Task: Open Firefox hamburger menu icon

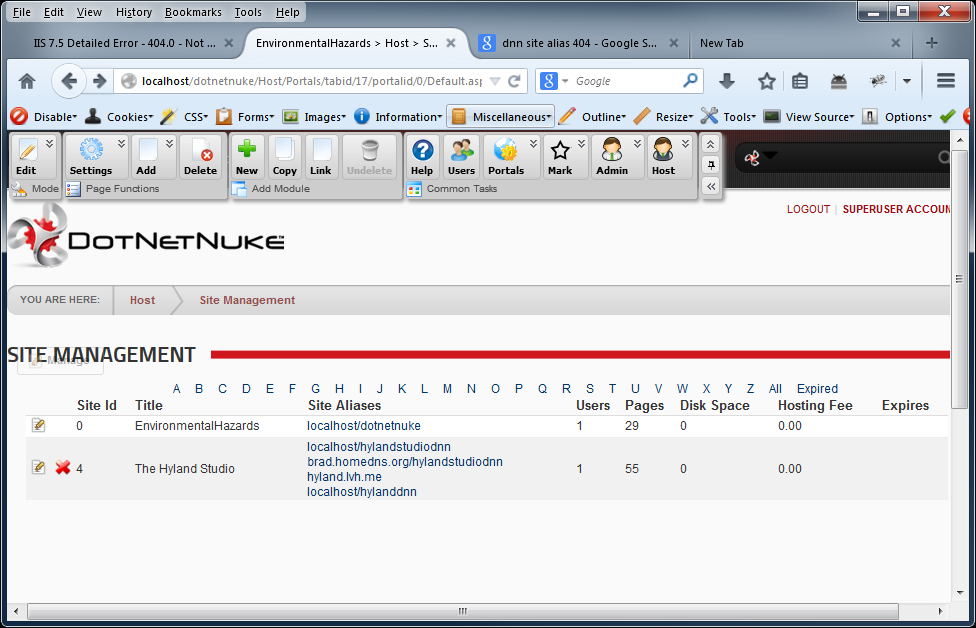Action: [946, 81]
